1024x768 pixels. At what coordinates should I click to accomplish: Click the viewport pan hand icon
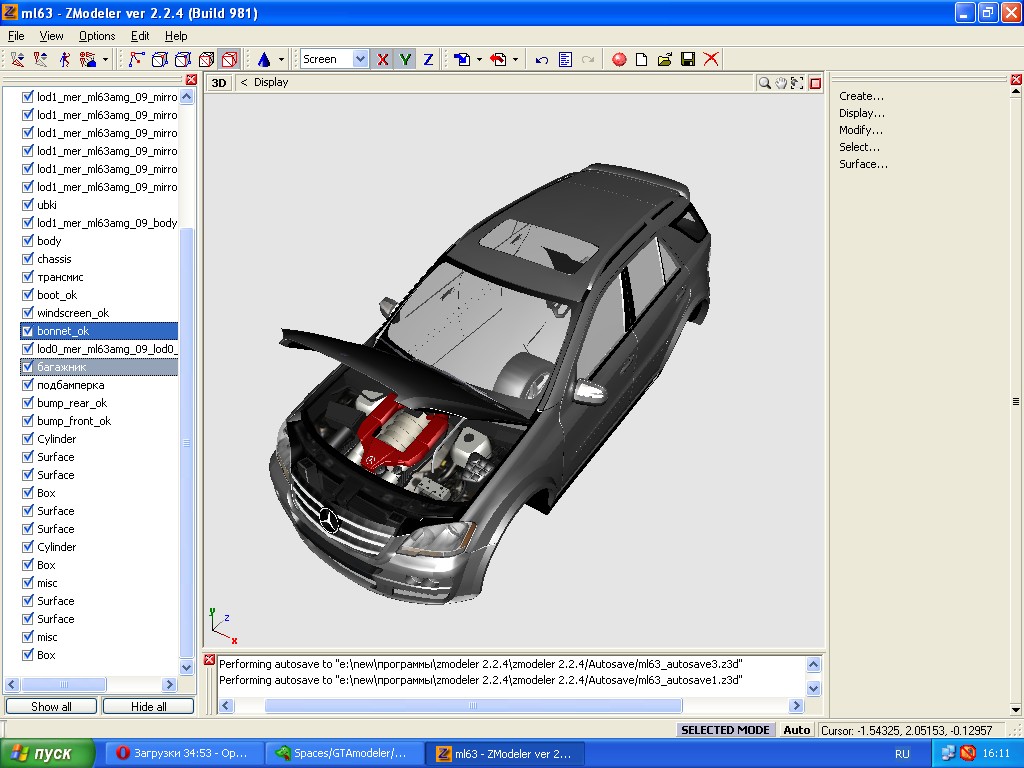point(780,83)
